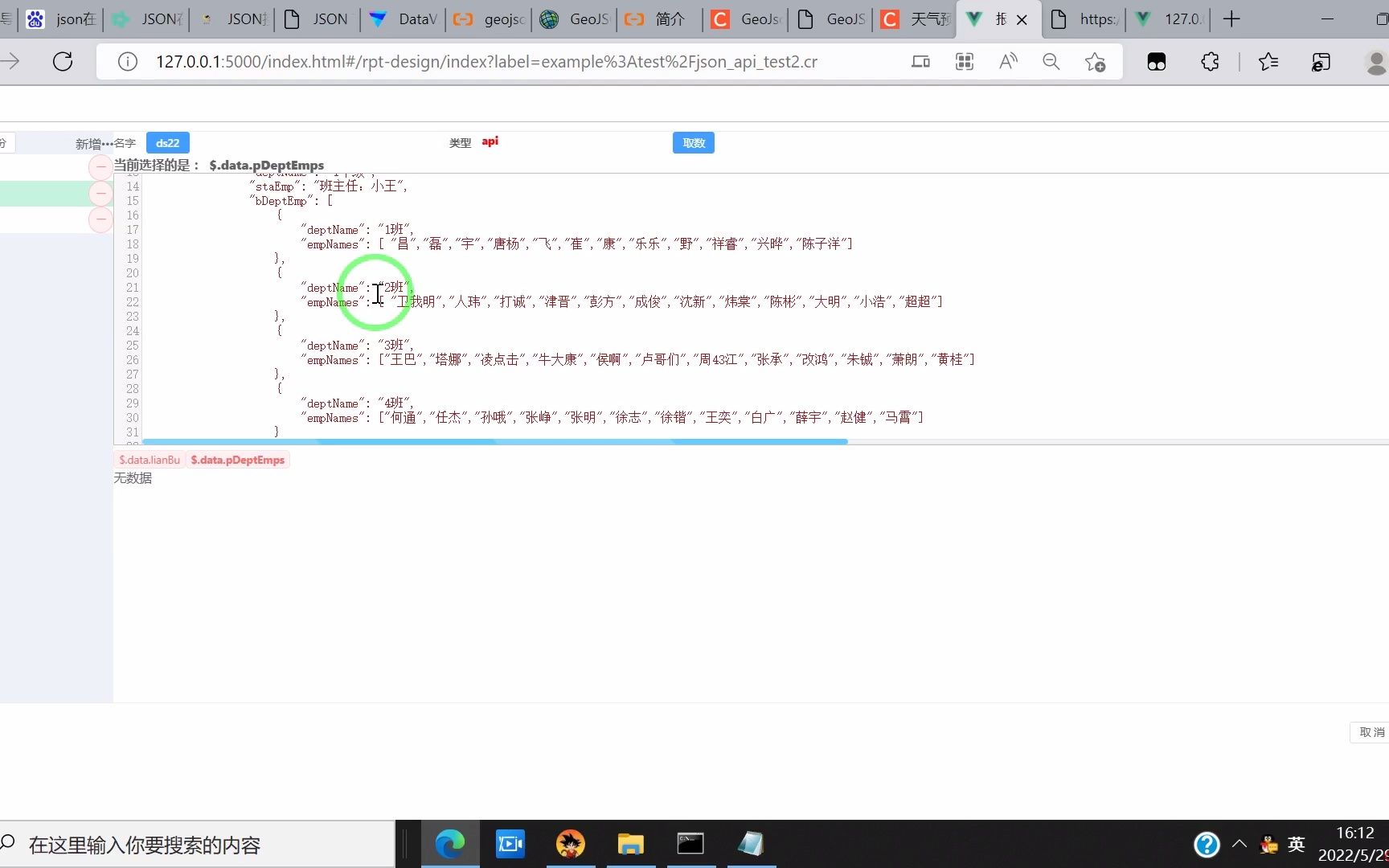This screenshot has width=1389, height=868.
Task: Switch to the 简介 tab
Action: coord(658,19)
